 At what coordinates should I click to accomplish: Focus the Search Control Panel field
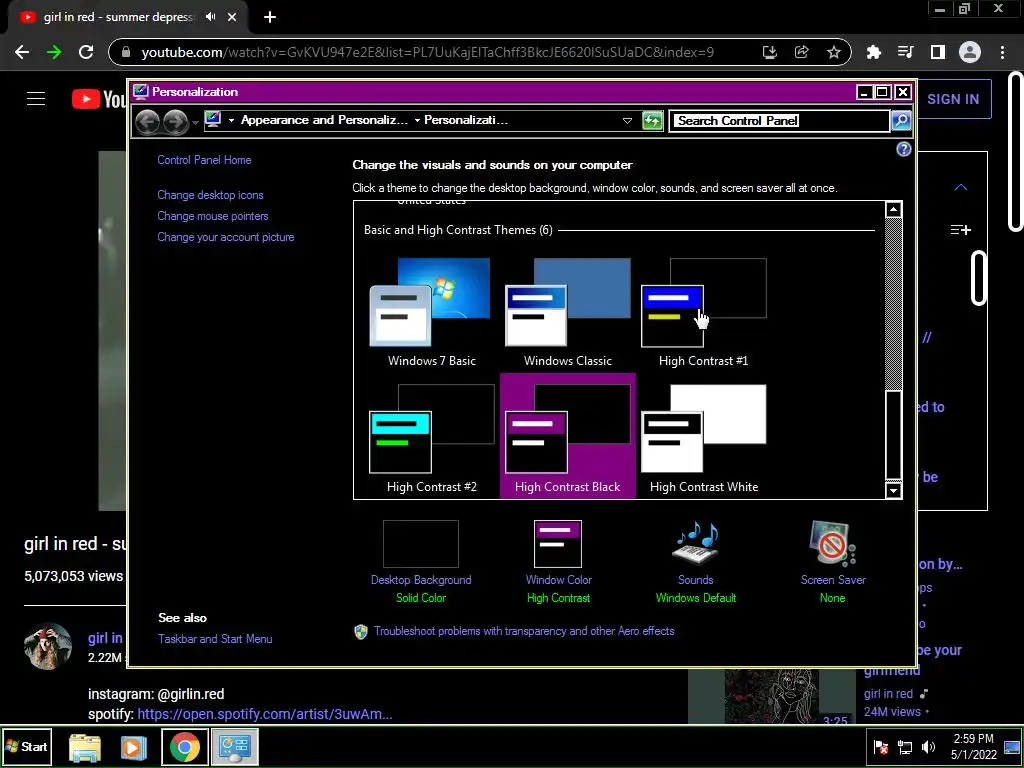point(780,121)
